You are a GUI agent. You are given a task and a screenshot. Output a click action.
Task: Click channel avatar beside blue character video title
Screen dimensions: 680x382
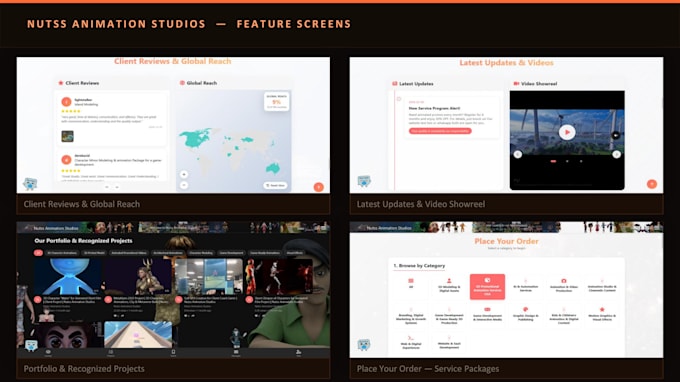(38, 300)
